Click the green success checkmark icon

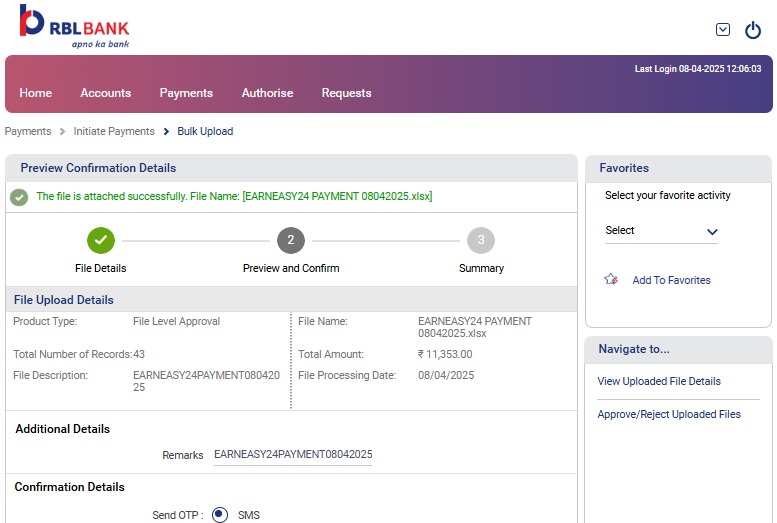(19, 197)
